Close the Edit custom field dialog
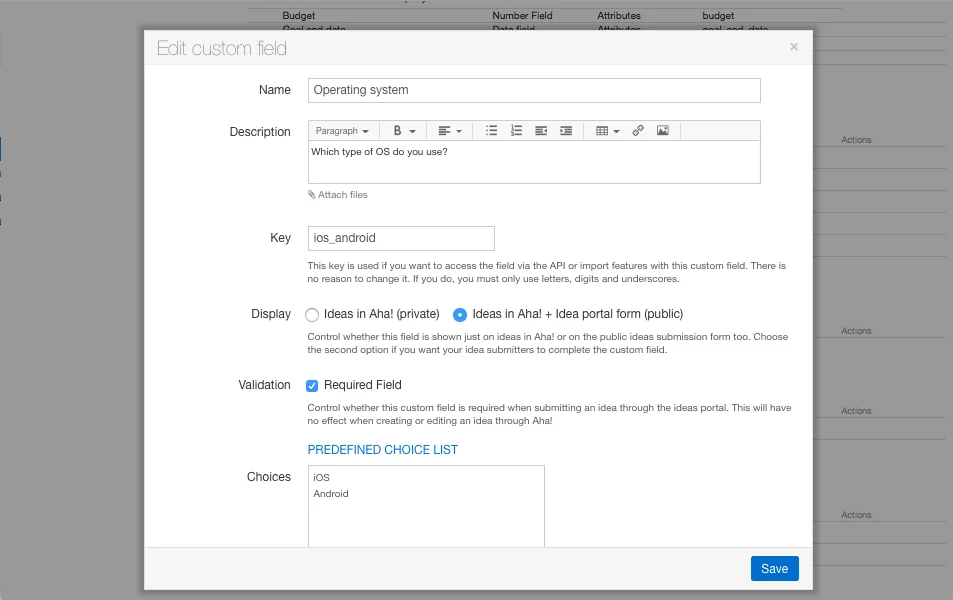 pyautogui.click(x=794, y=47)
